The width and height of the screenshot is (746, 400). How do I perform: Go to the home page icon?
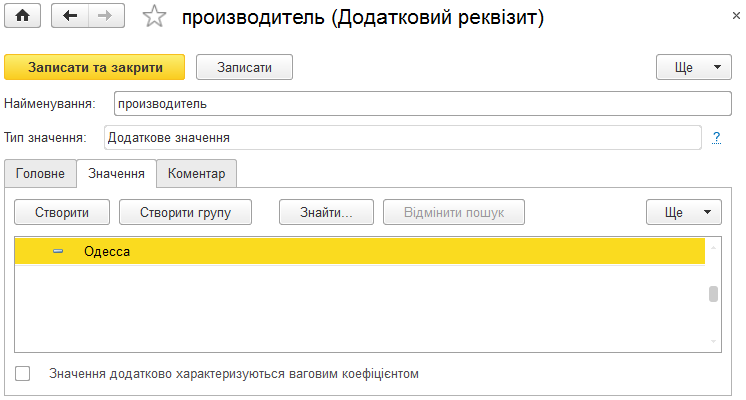tap(22, 16)
